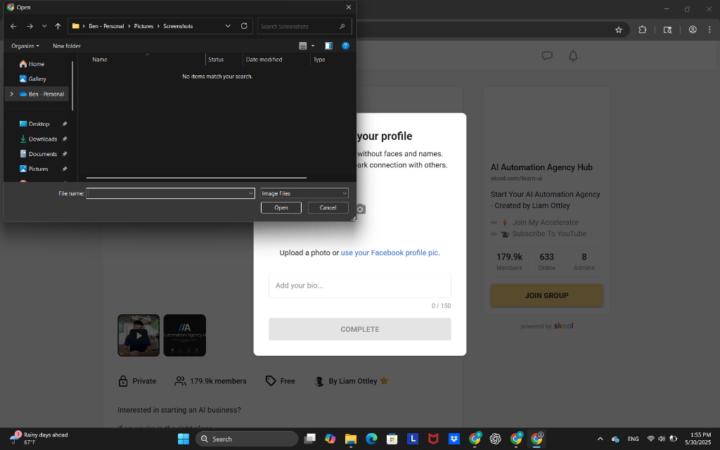Refresh the Screenshots folder listing

click(x=244, y=26)
